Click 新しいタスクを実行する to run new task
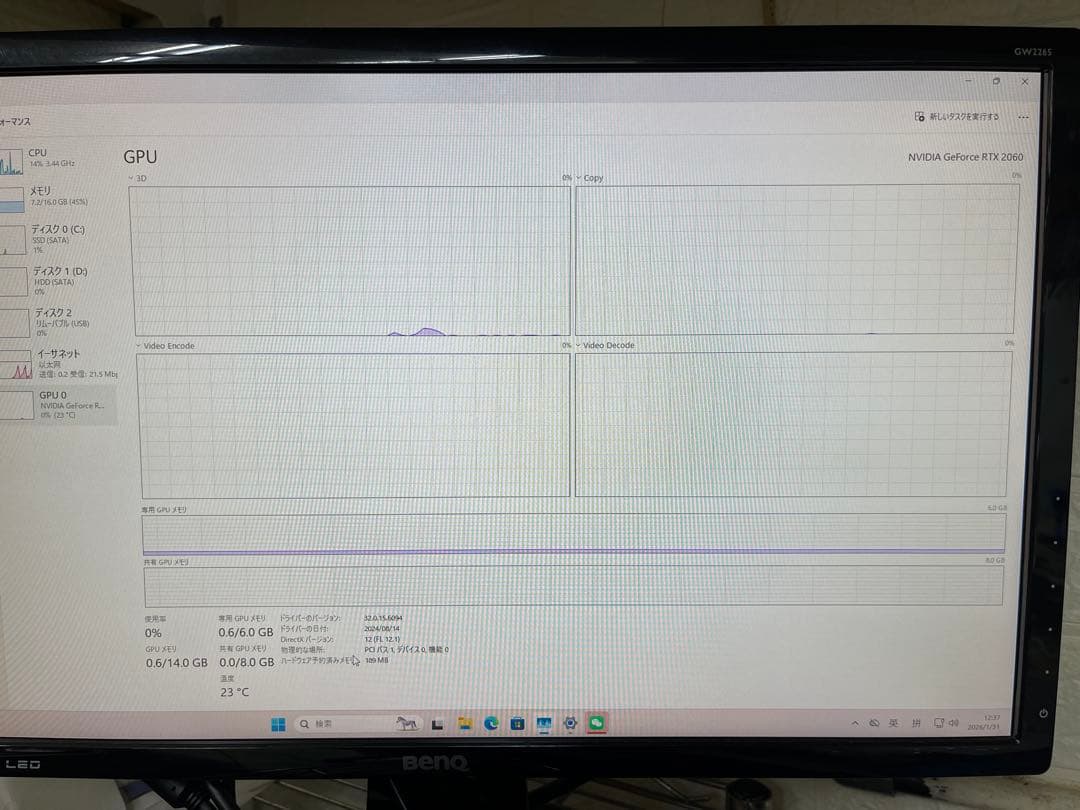 [955, 117]
